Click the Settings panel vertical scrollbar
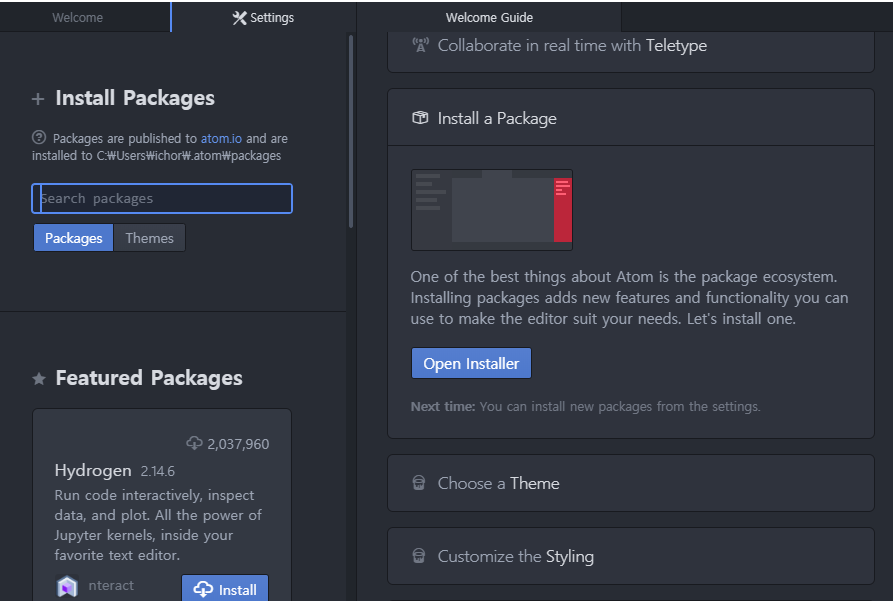893x601 pixels. [351, 132]
